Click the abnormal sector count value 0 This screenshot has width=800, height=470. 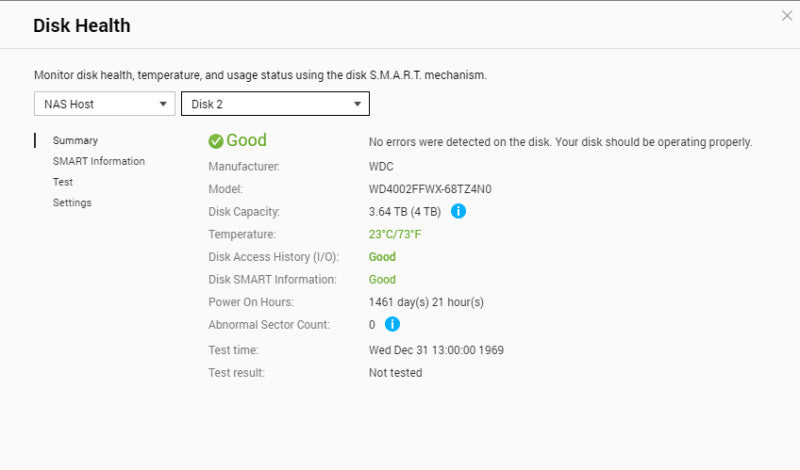point(372,325)
